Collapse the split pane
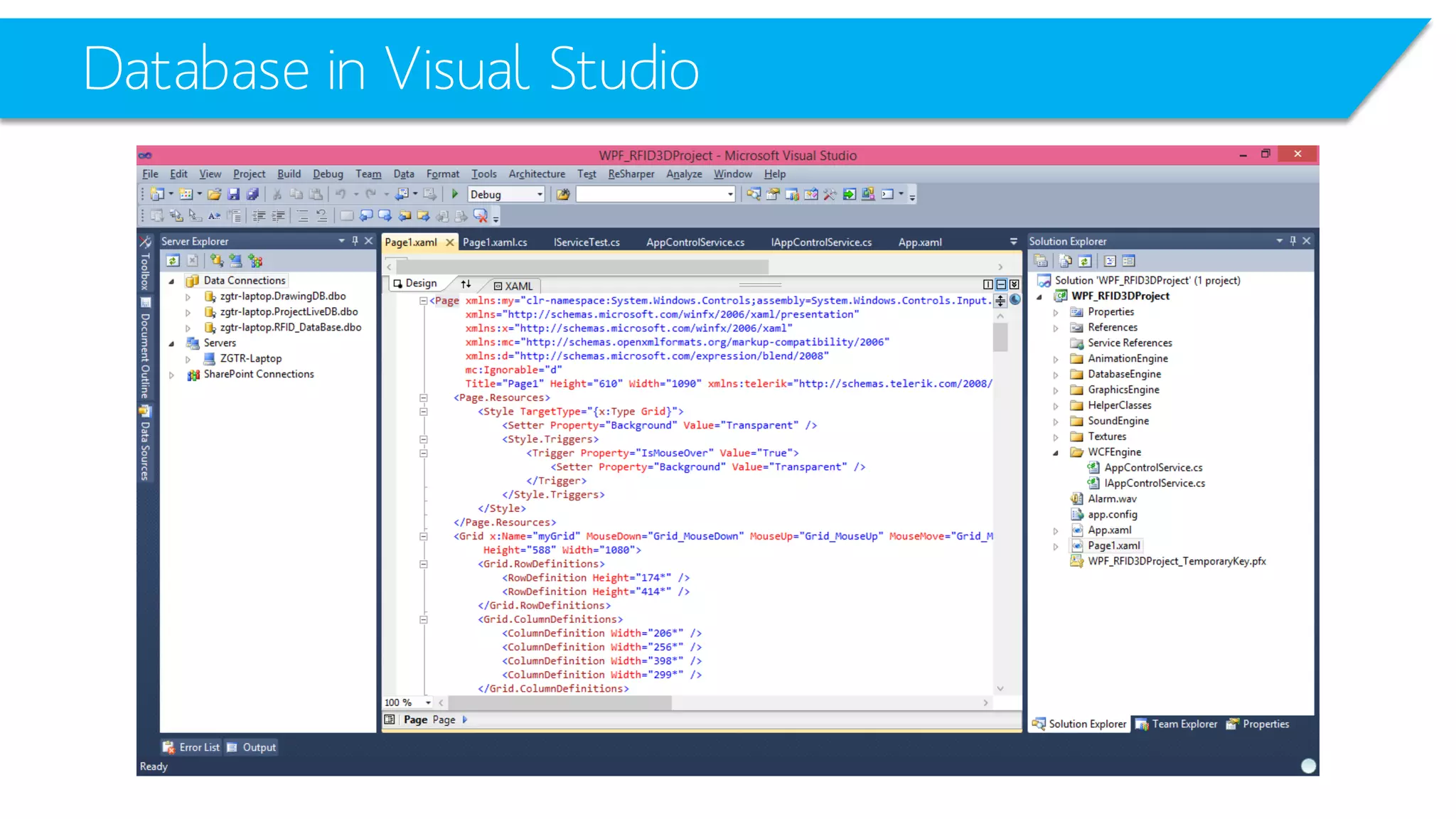The image size is (1456, 819). (1015, 284)
